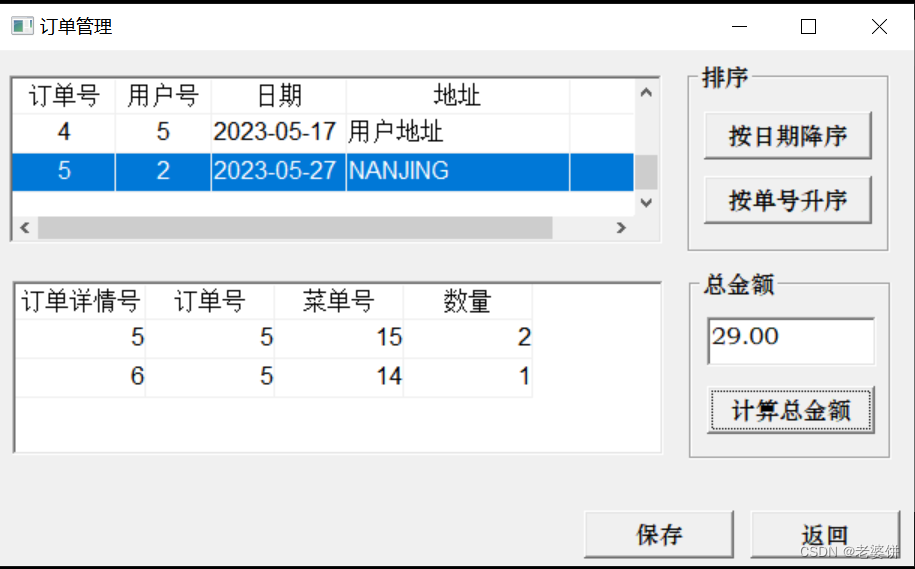This screenshot has width=915, height=569.
Task: Click the 菜单号 column header
Action: pos(338,302)
